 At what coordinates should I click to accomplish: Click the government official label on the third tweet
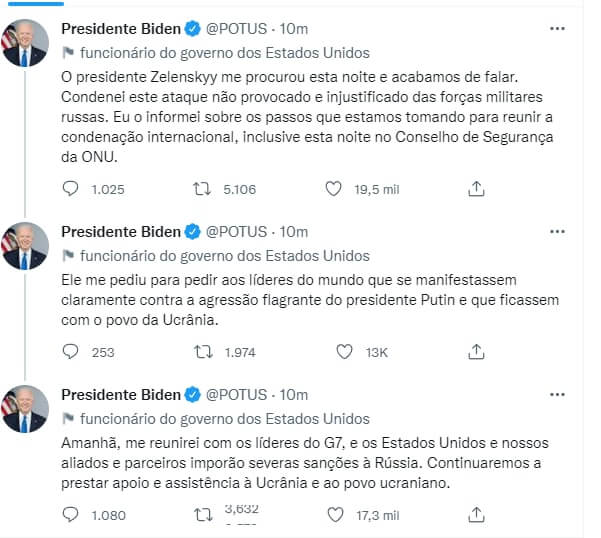224,419
